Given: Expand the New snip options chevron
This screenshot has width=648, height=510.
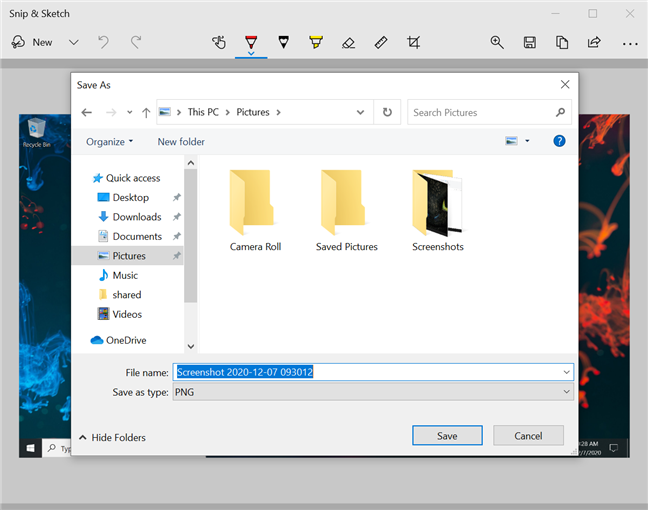Looking at the screenshot, I should [73, 42].
